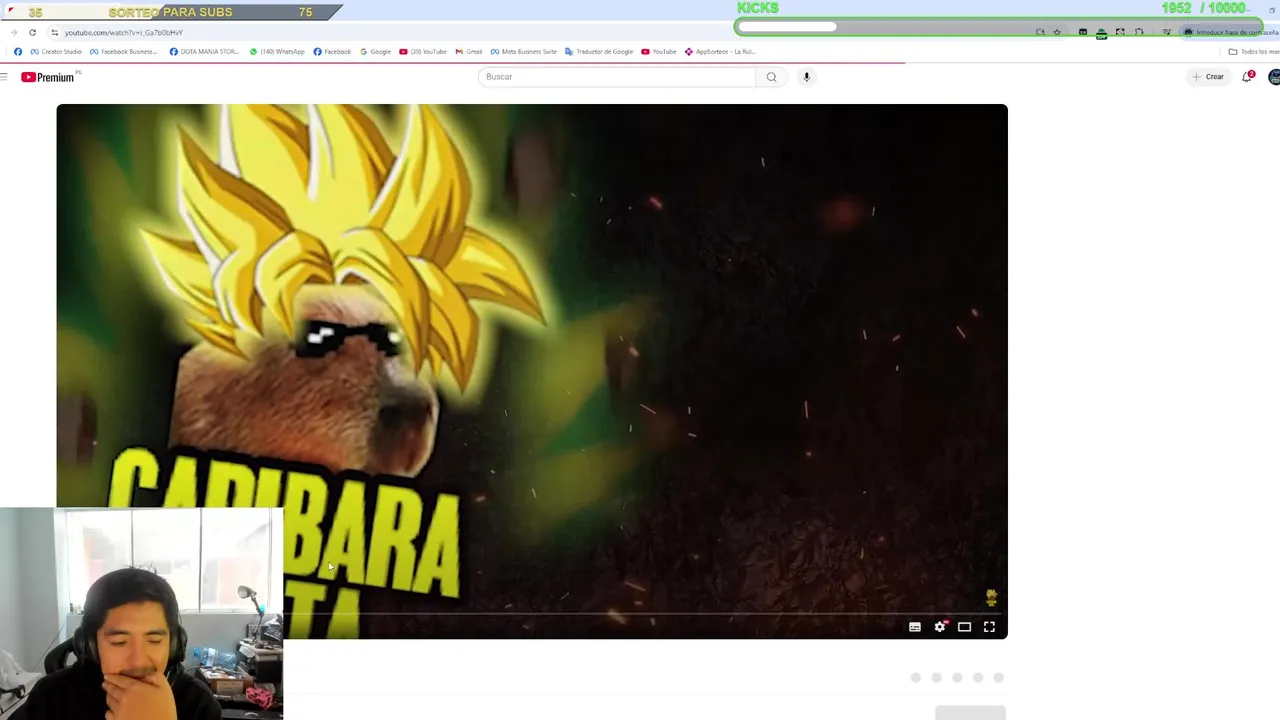Open the YouTube hamburger guide menu
The width and height of the screenshot is (1280, 720).
(x=4, y=77)
